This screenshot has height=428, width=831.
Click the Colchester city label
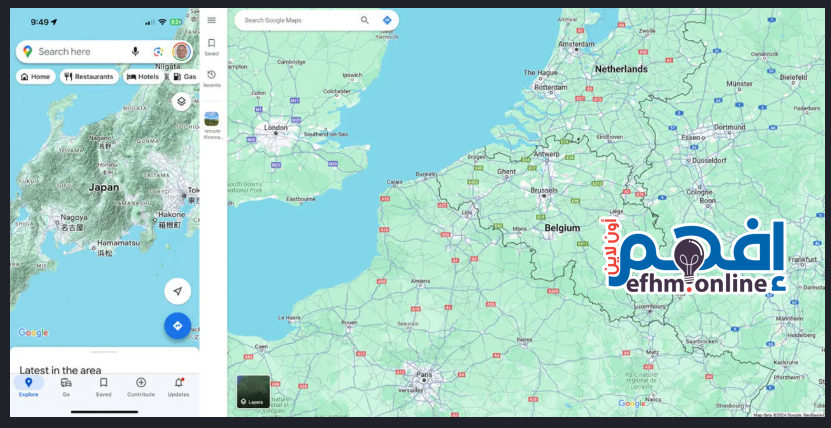point(338,91)
